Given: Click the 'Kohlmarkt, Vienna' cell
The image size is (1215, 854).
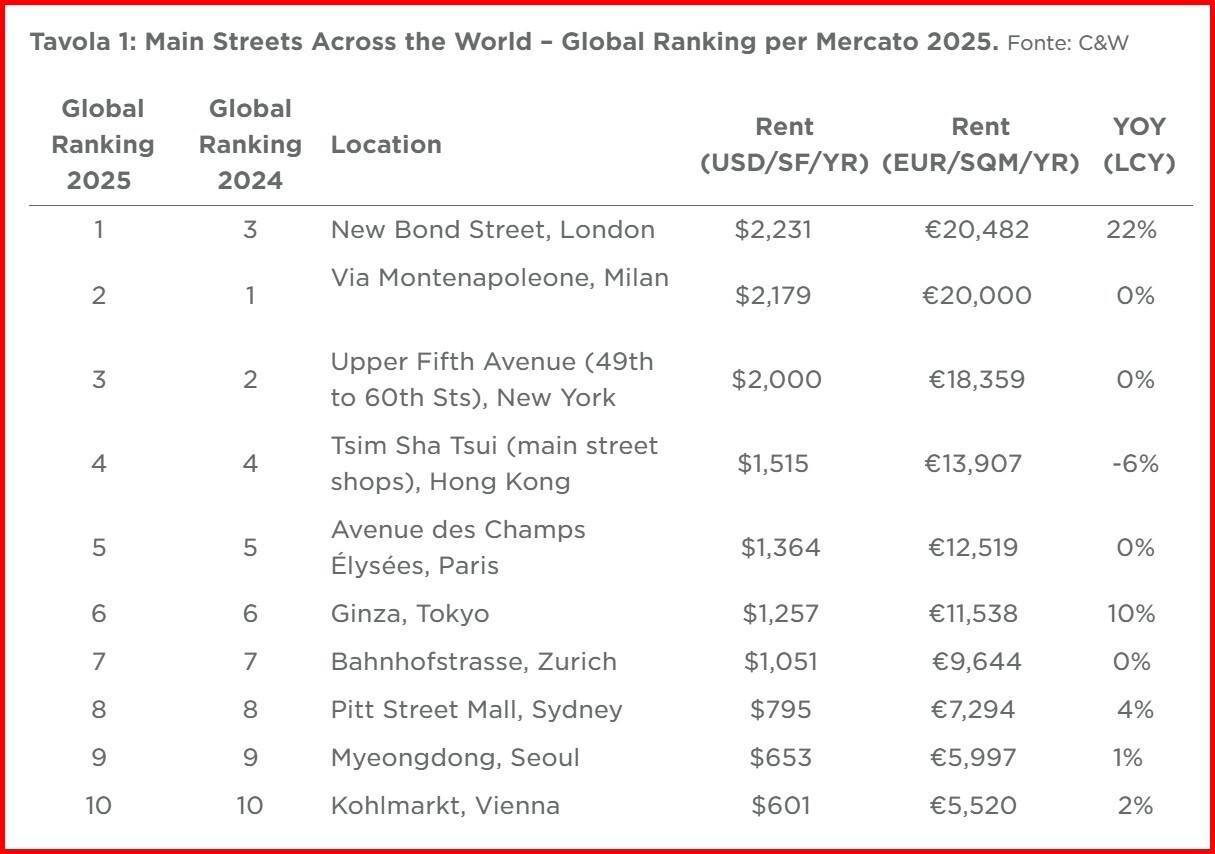Looking at the screenshot, I should [x=445, y=805].
